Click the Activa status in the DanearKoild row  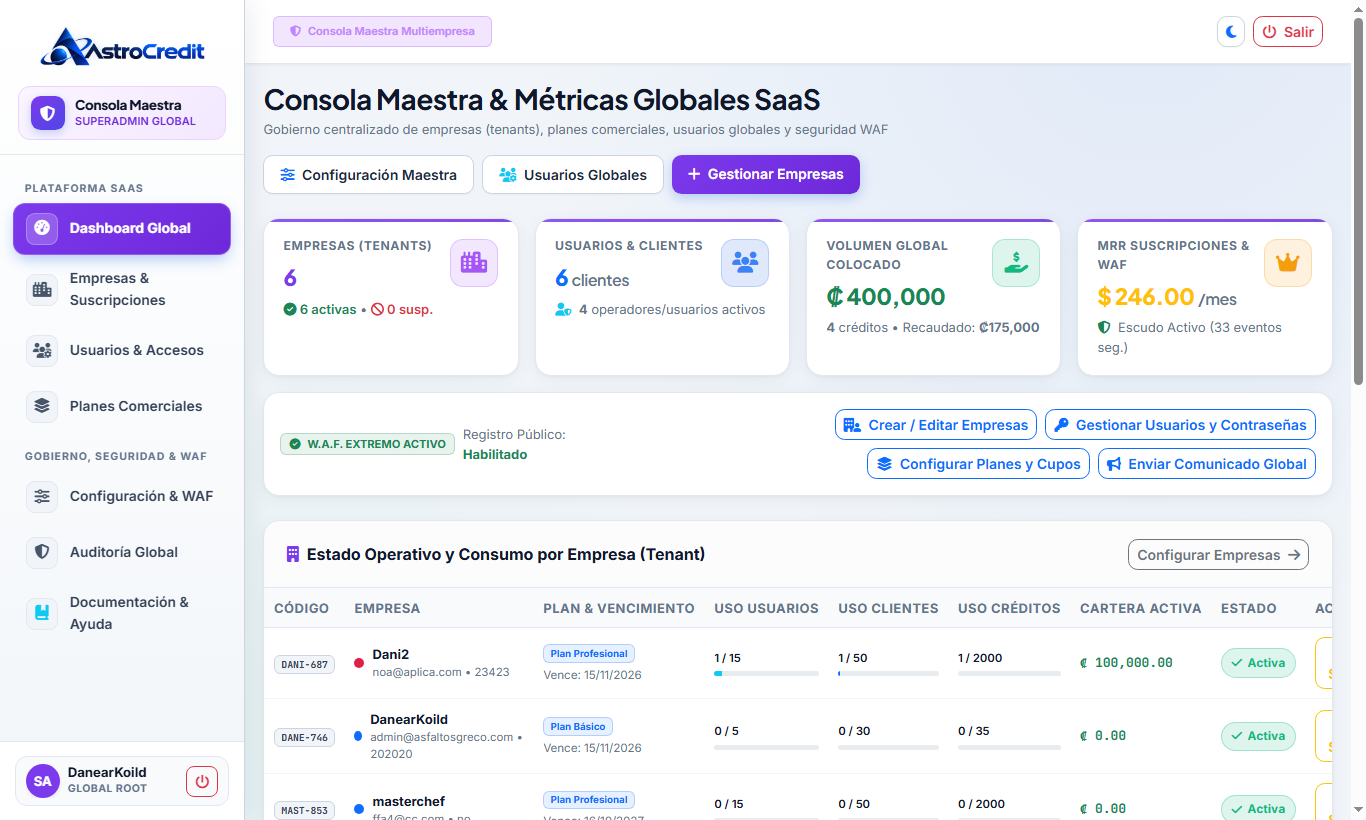1258,736
